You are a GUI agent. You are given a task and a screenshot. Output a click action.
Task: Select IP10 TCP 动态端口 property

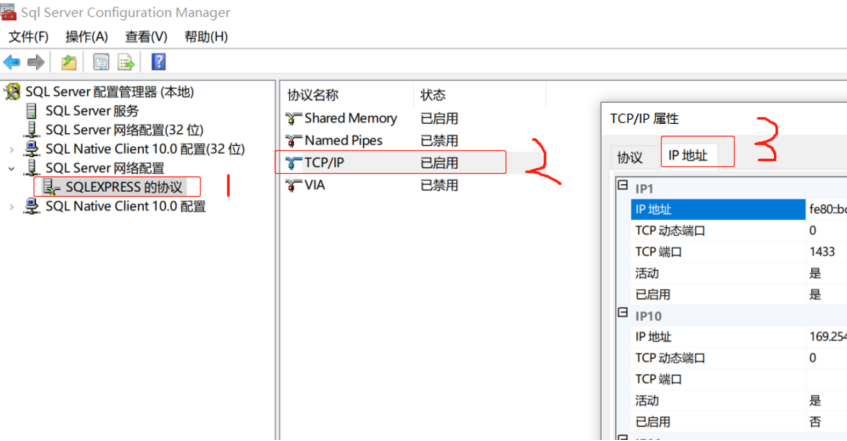point(739,358)
